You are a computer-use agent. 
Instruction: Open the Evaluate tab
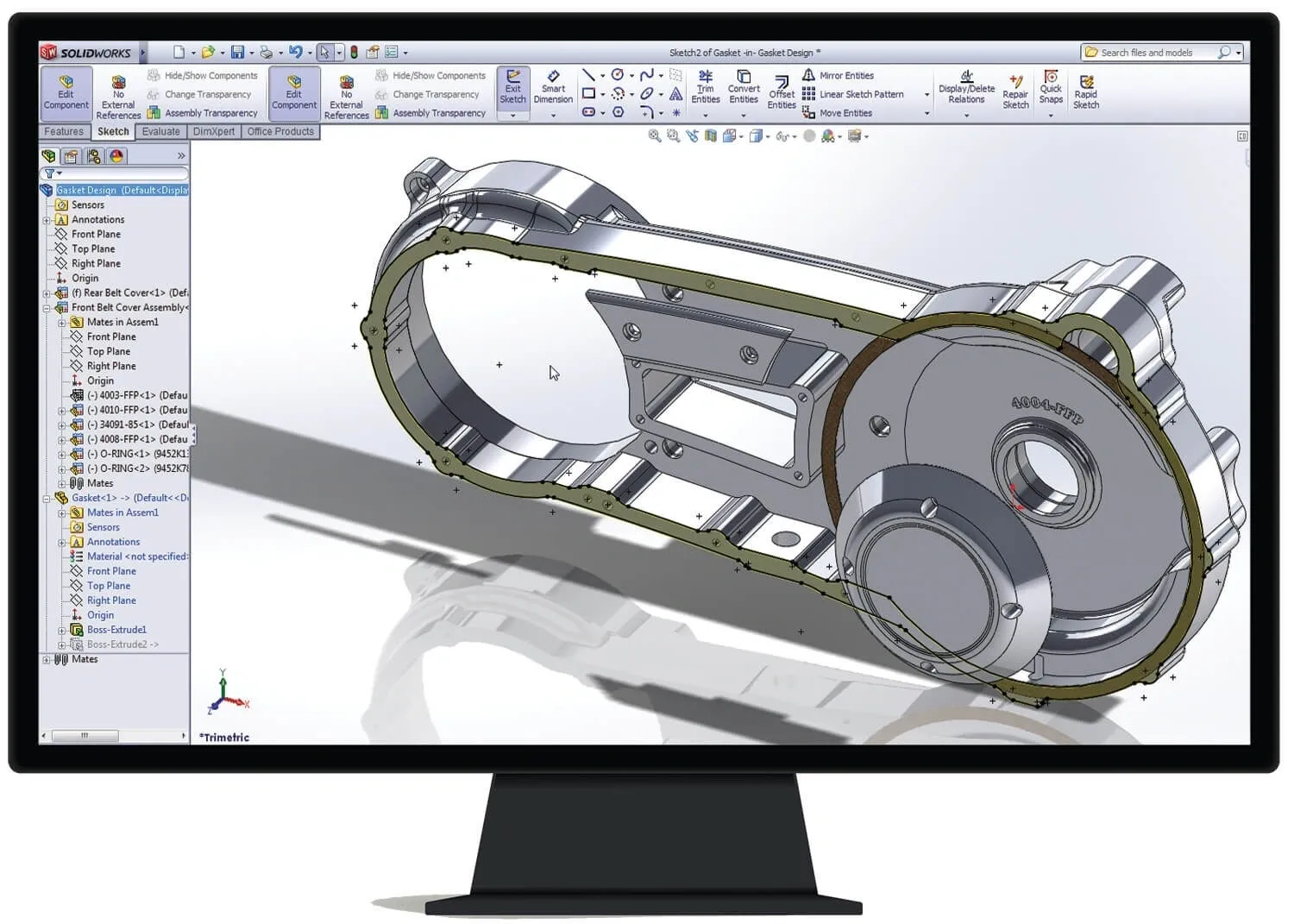pyautogui.click(x=161, y=132)
